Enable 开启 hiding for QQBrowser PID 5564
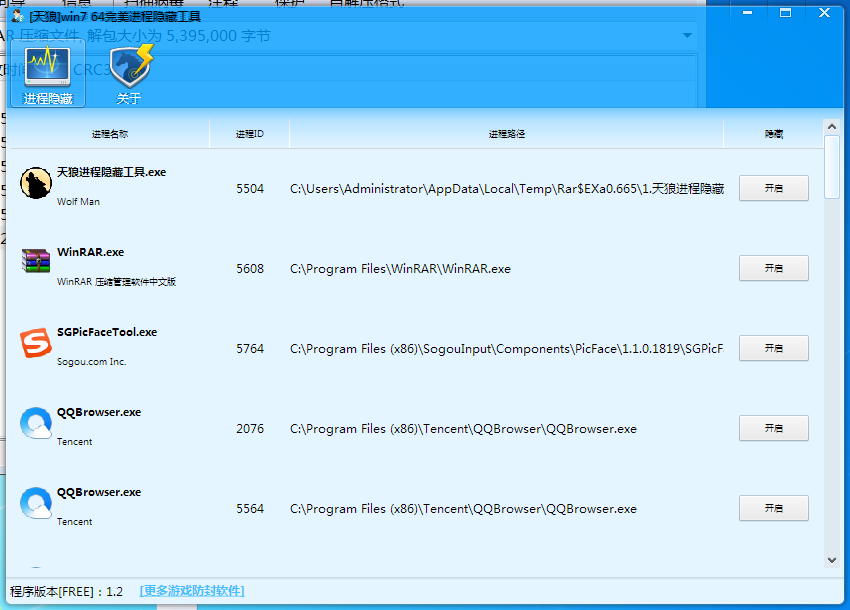This screenshot has height=610, width=850. pos(773,508)
